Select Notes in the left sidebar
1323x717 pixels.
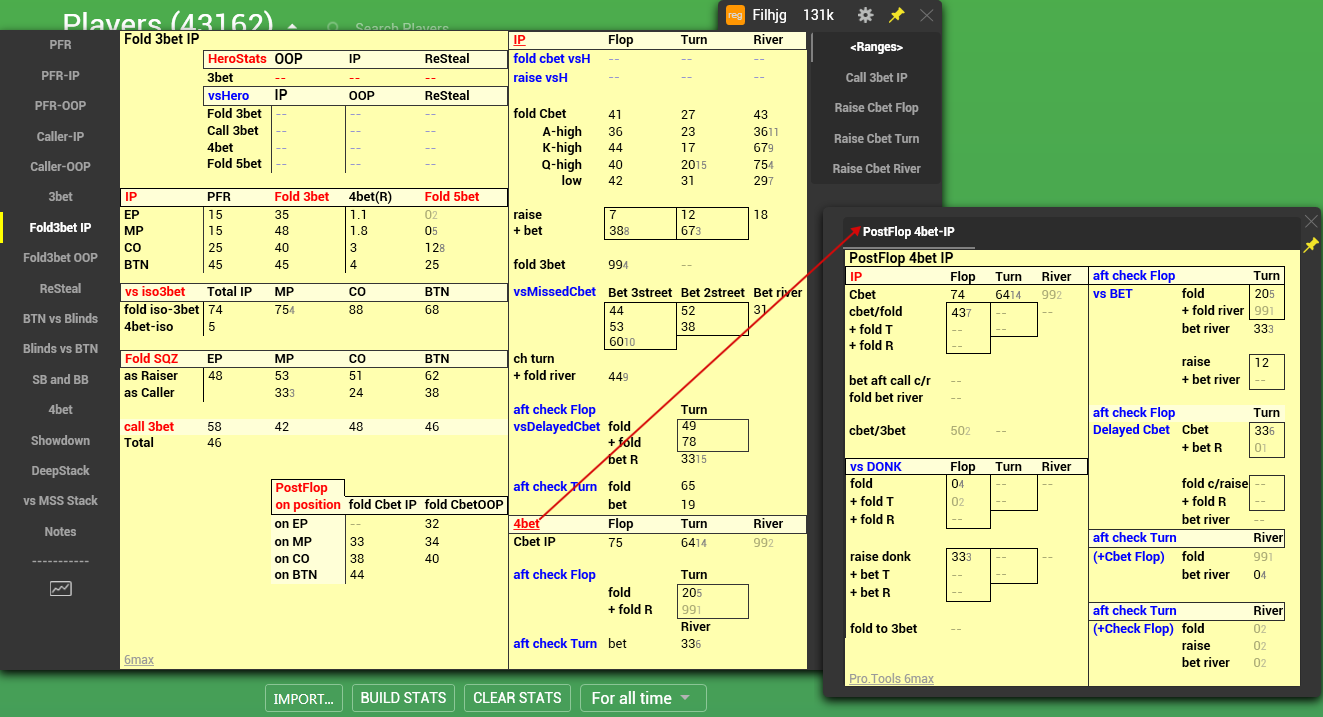click(60, 531)
